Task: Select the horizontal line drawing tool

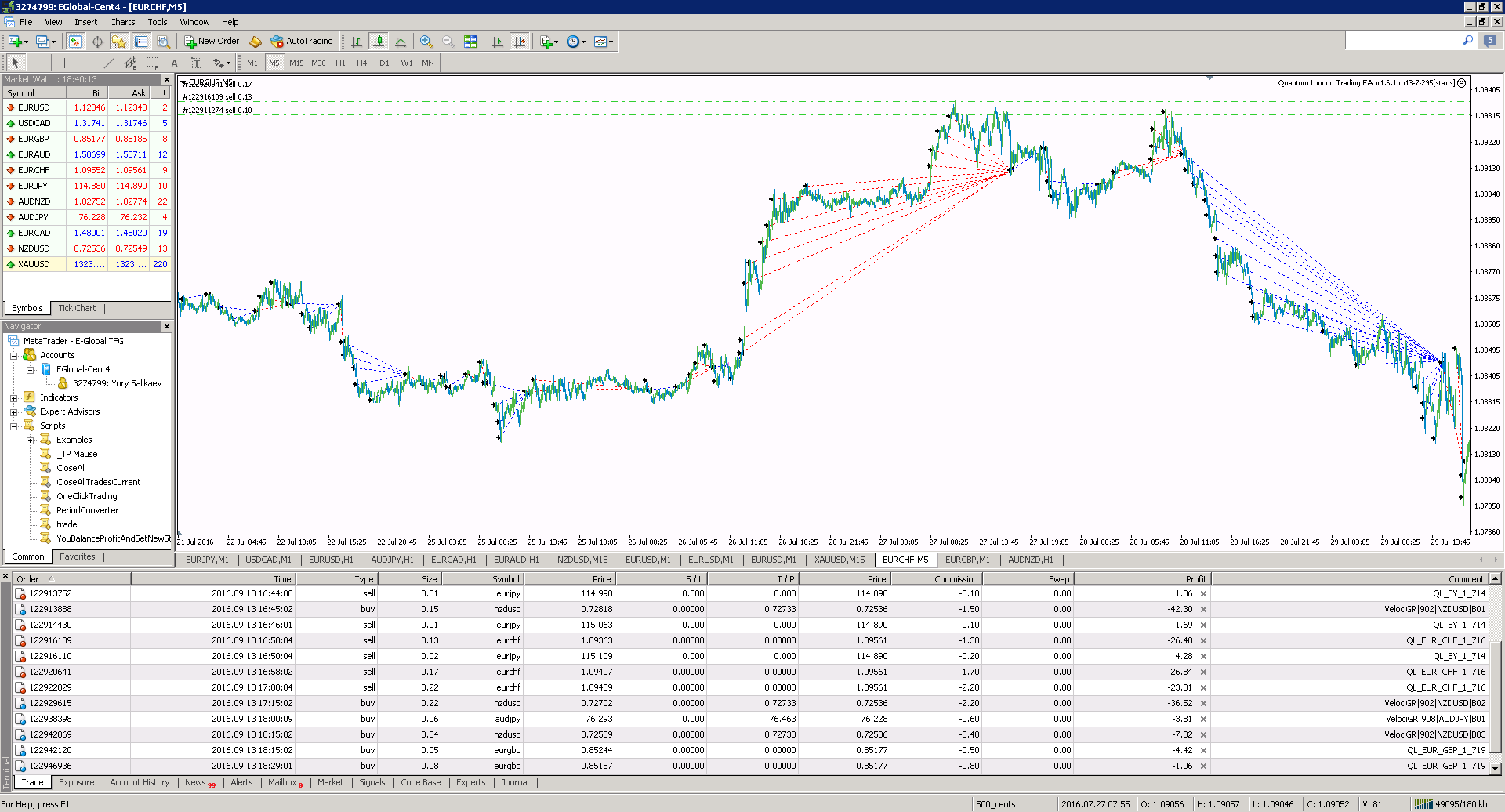Action: click(x=86, y=63)
